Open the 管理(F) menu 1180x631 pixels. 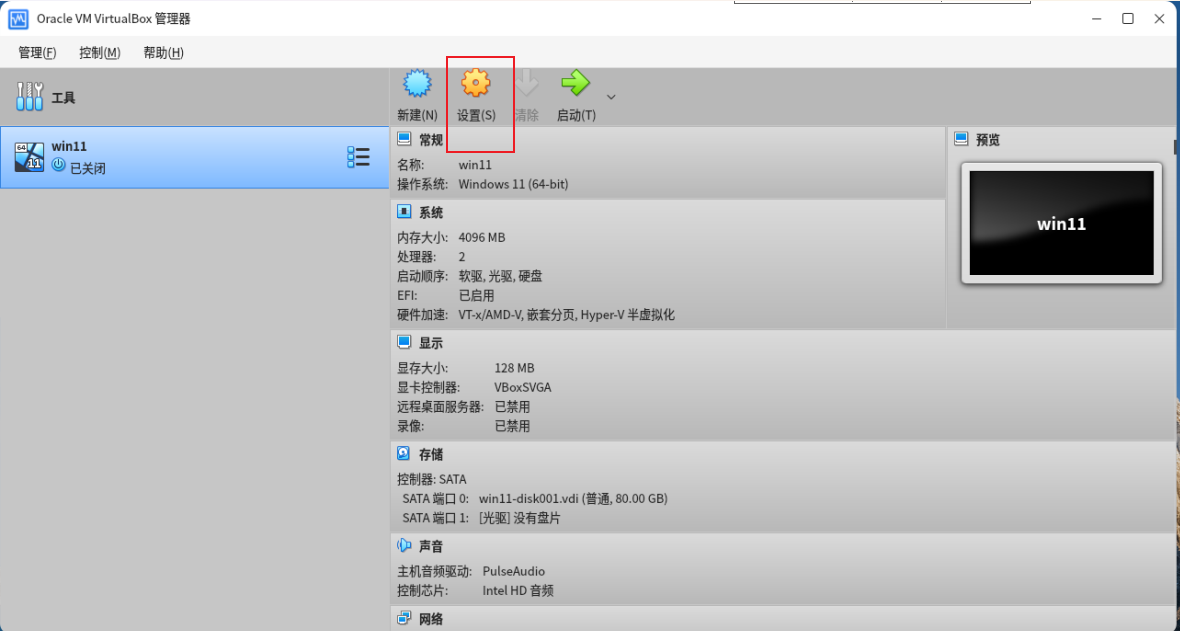[37, 53]
